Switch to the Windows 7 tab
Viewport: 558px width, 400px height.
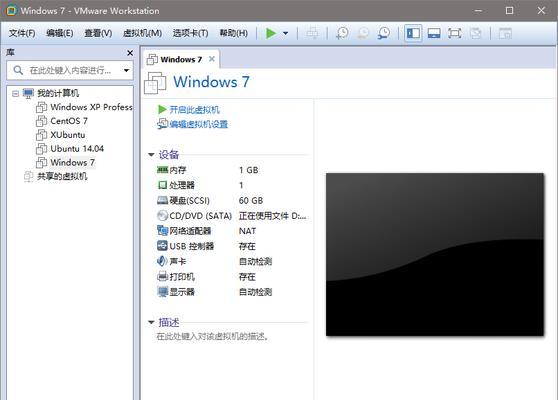pos(181,59)
